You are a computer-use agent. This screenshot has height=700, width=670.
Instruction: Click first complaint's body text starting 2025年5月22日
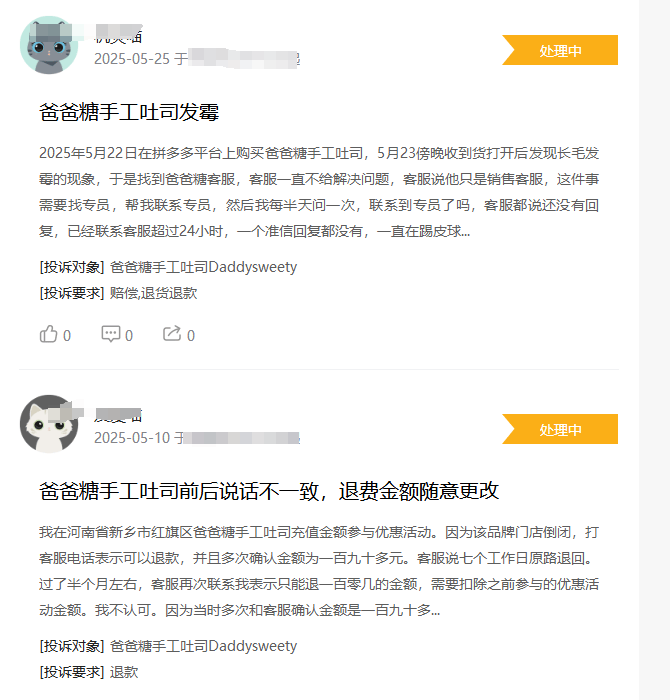319,192
